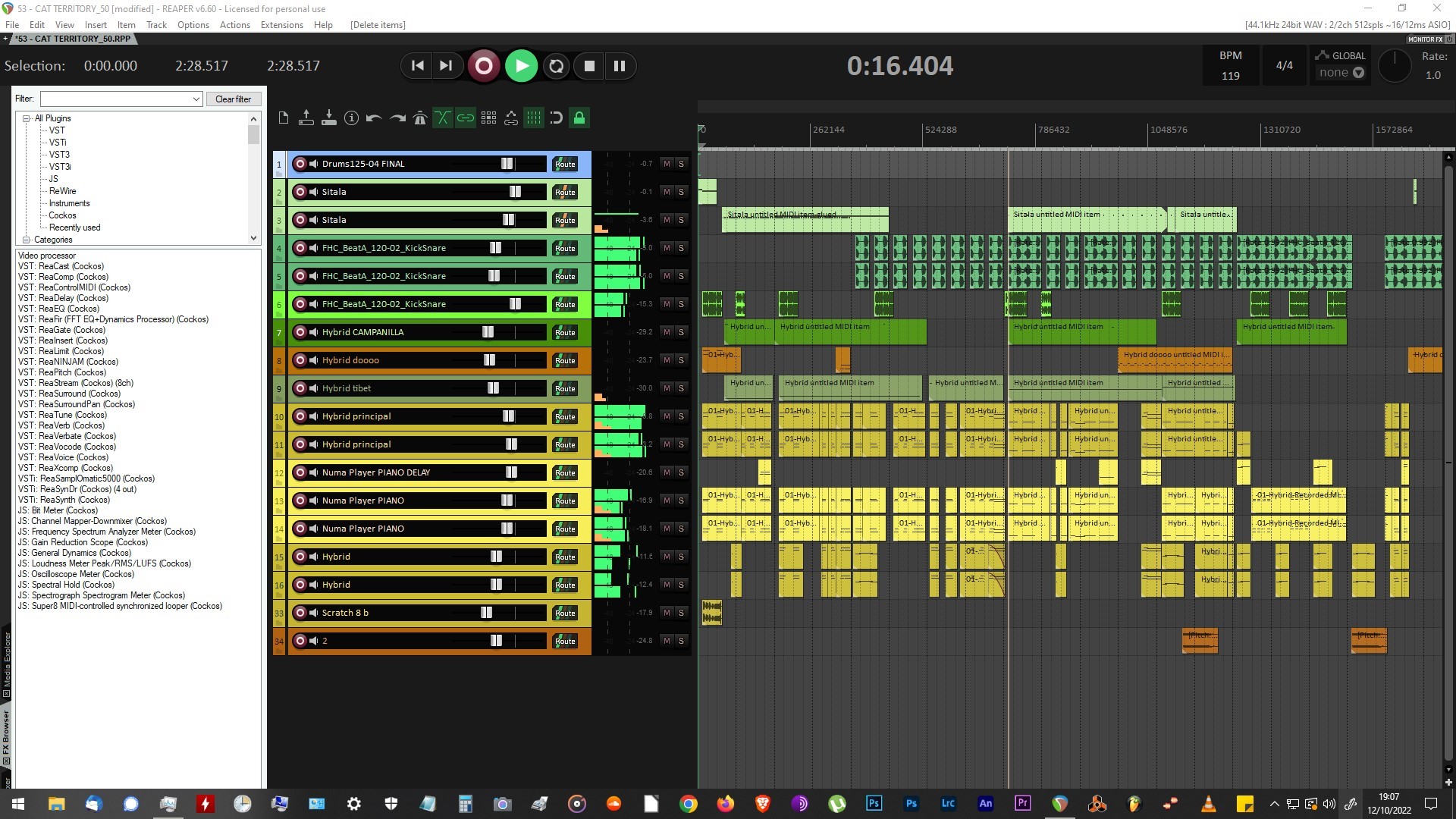Viewport: 1456px width, 819px height.
Task: Select Recently used in plugin tree
Action: tap(74, 227)
